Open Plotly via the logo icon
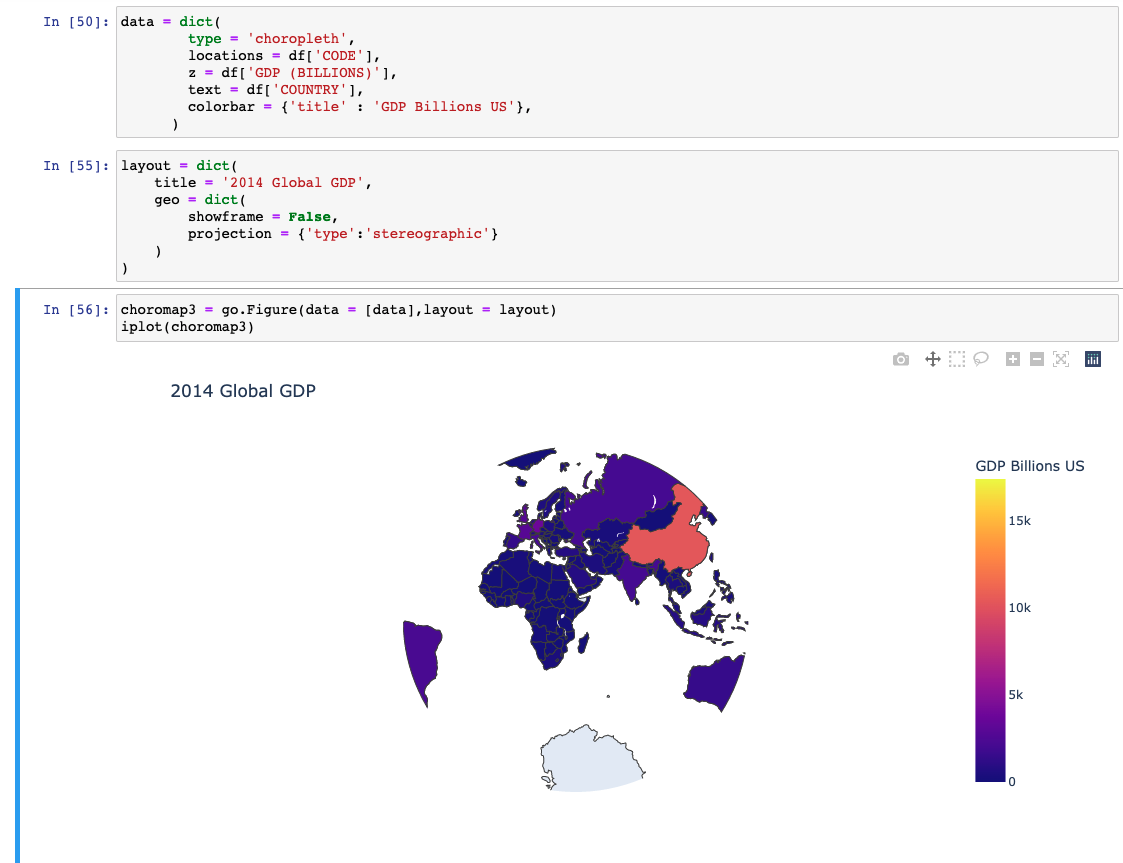This screenshot has width=1123, height=863. (1092, 359)
